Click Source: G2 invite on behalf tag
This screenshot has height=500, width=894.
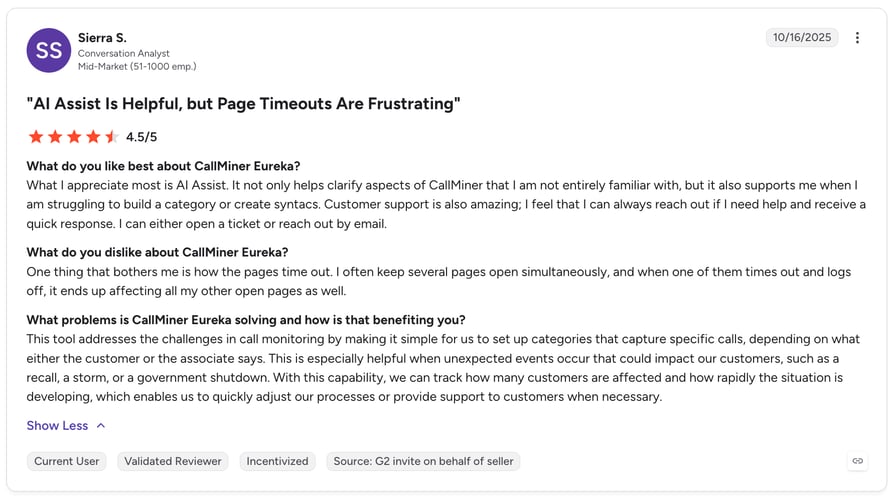point(423,461)
